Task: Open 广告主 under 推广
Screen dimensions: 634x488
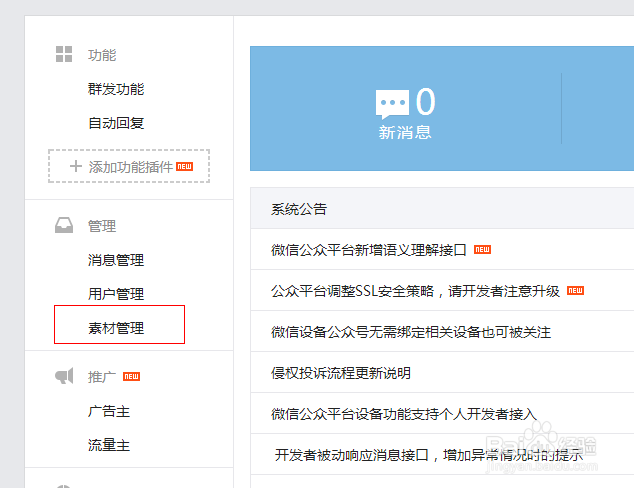Action: [x=109, y=412]
